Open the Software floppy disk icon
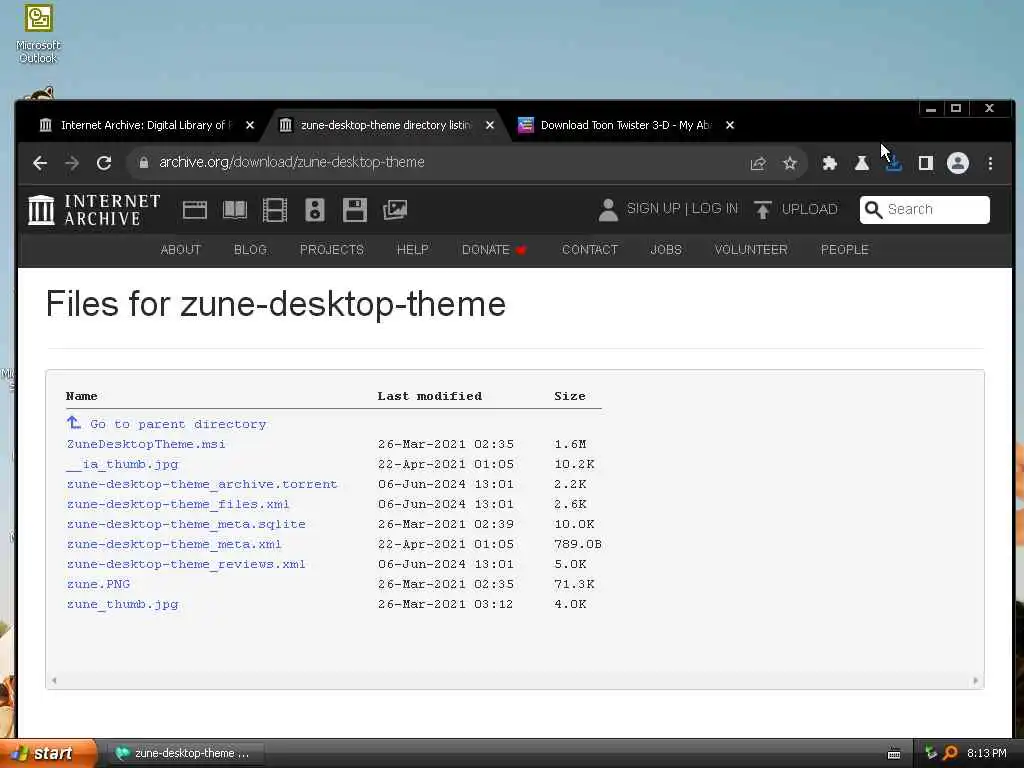The image size is (1024, 768). (355, 210)
